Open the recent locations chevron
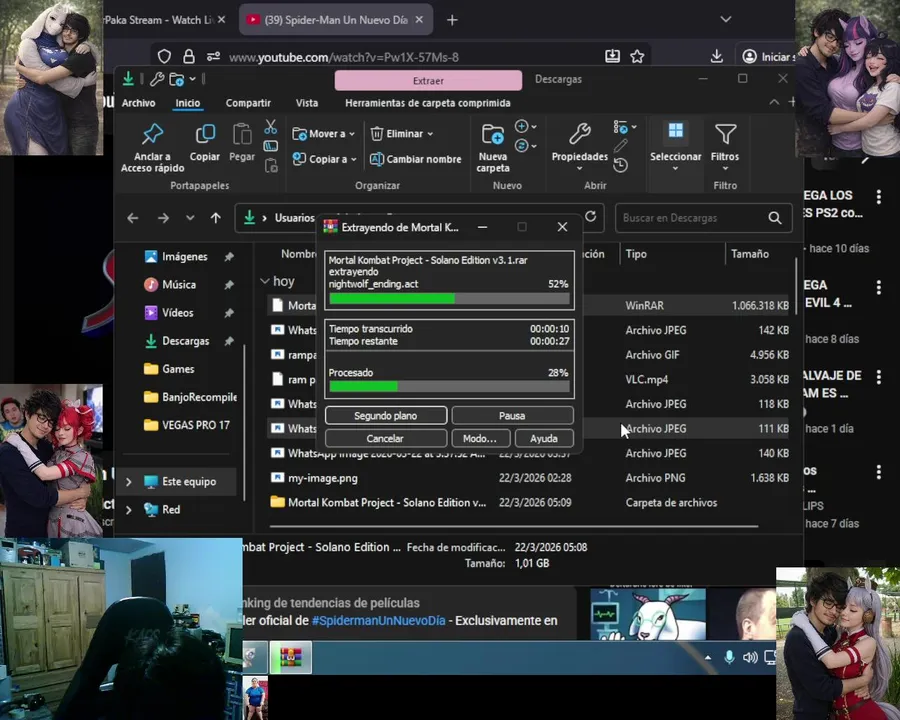This screenshot has height=720, width=900. click(x=190, y=218)
